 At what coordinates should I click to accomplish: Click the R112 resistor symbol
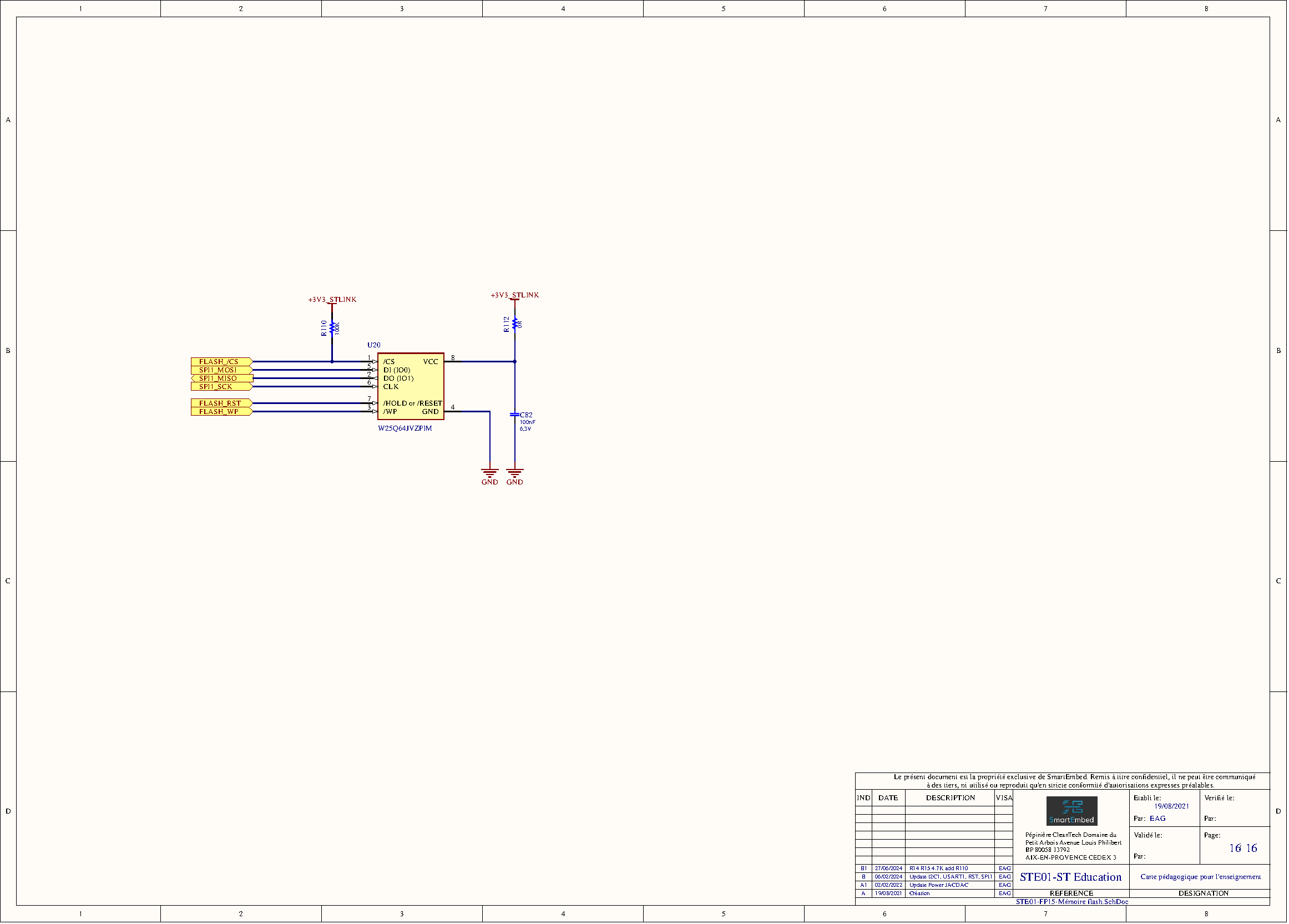[515, 324]
